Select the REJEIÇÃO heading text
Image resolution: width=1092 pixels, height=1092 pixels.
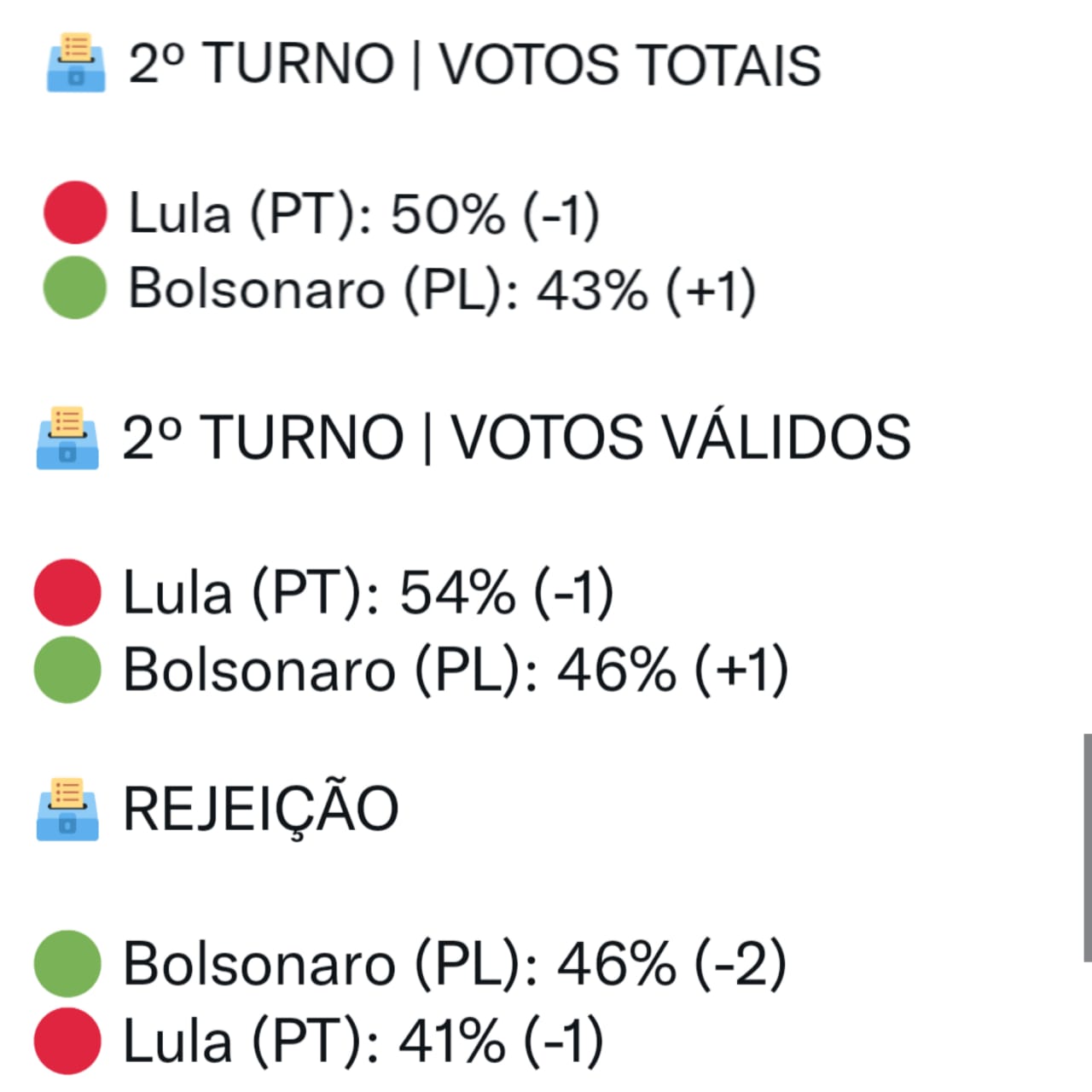[x=261, y=808]
